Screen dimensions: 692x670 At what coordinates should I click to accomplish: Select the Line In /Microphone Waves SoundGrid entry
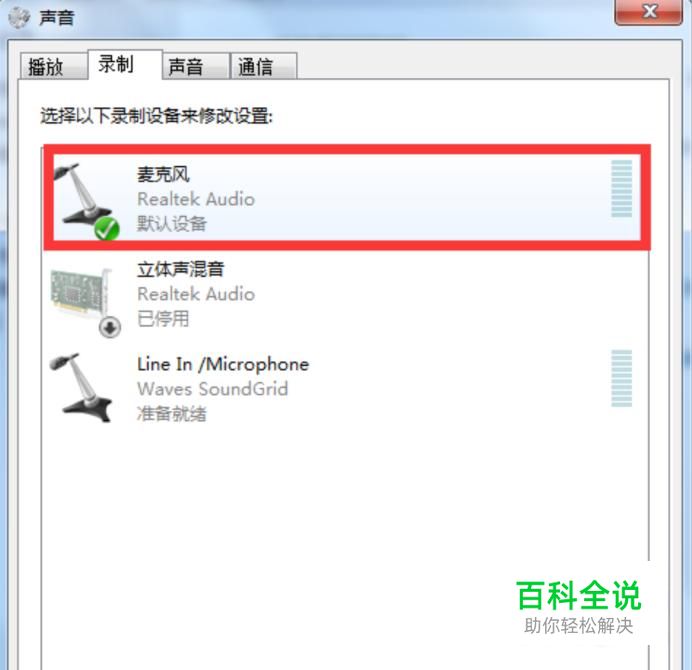click(346, 388)
